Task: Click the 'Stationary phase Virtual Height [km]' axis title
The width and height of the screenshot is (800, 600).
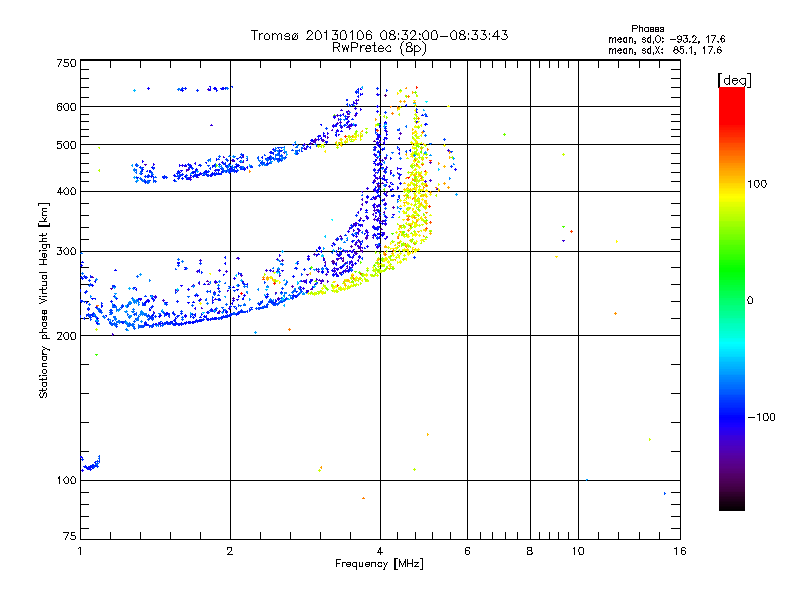Action: click(x=44, y=300)
